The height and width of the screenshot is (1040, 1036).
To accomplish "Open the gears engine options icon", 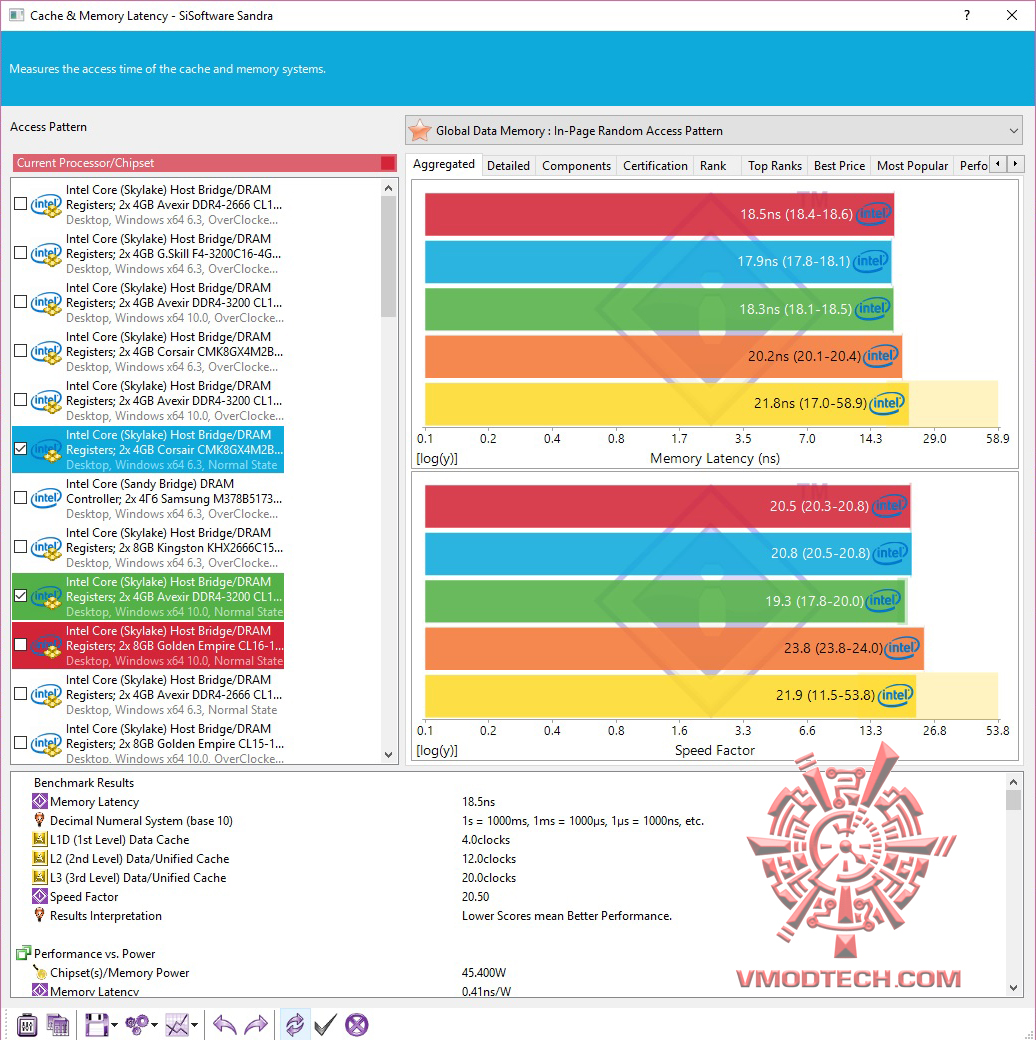I will coord(137,1025).
